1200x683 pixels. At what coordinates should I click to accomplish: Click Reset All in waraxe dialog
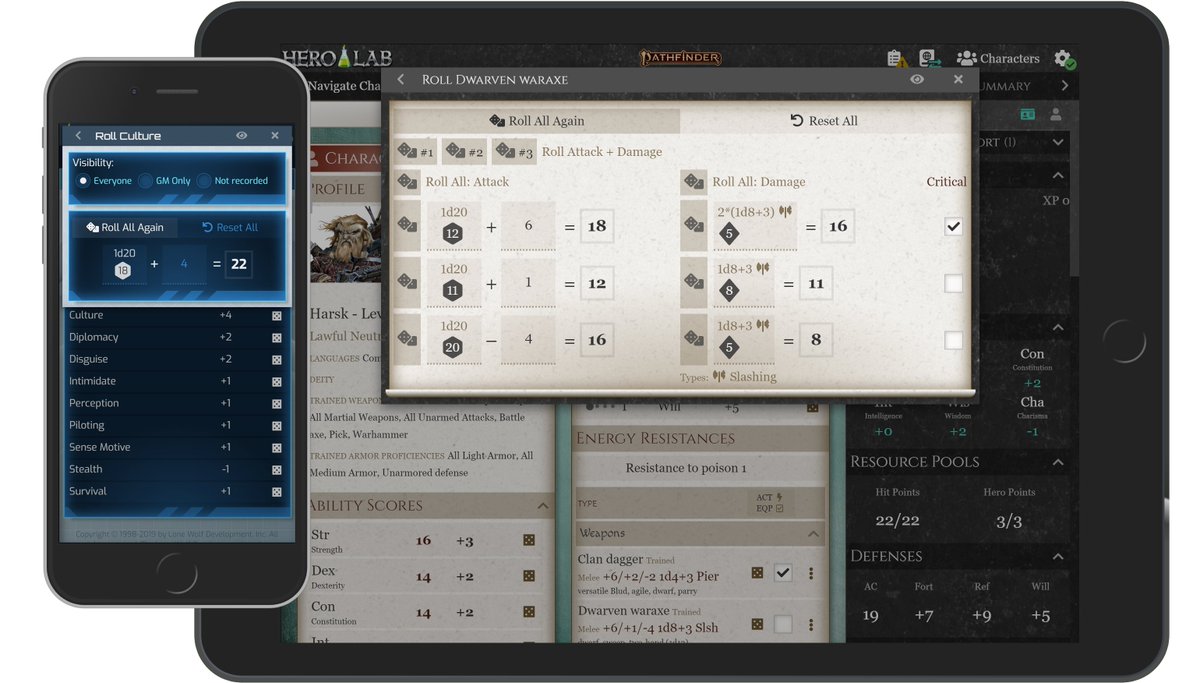[824, 121]
